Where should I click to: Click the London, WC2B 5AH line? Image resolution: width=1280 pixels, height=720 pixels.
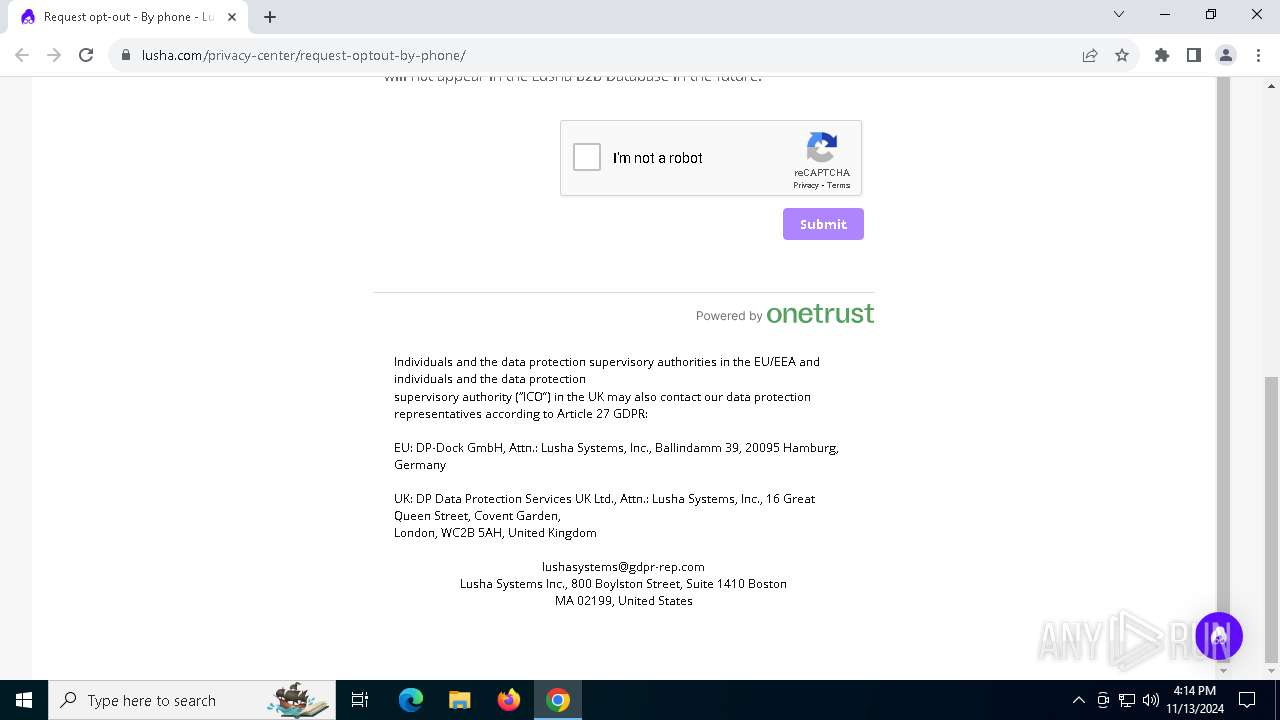point(495,533)
